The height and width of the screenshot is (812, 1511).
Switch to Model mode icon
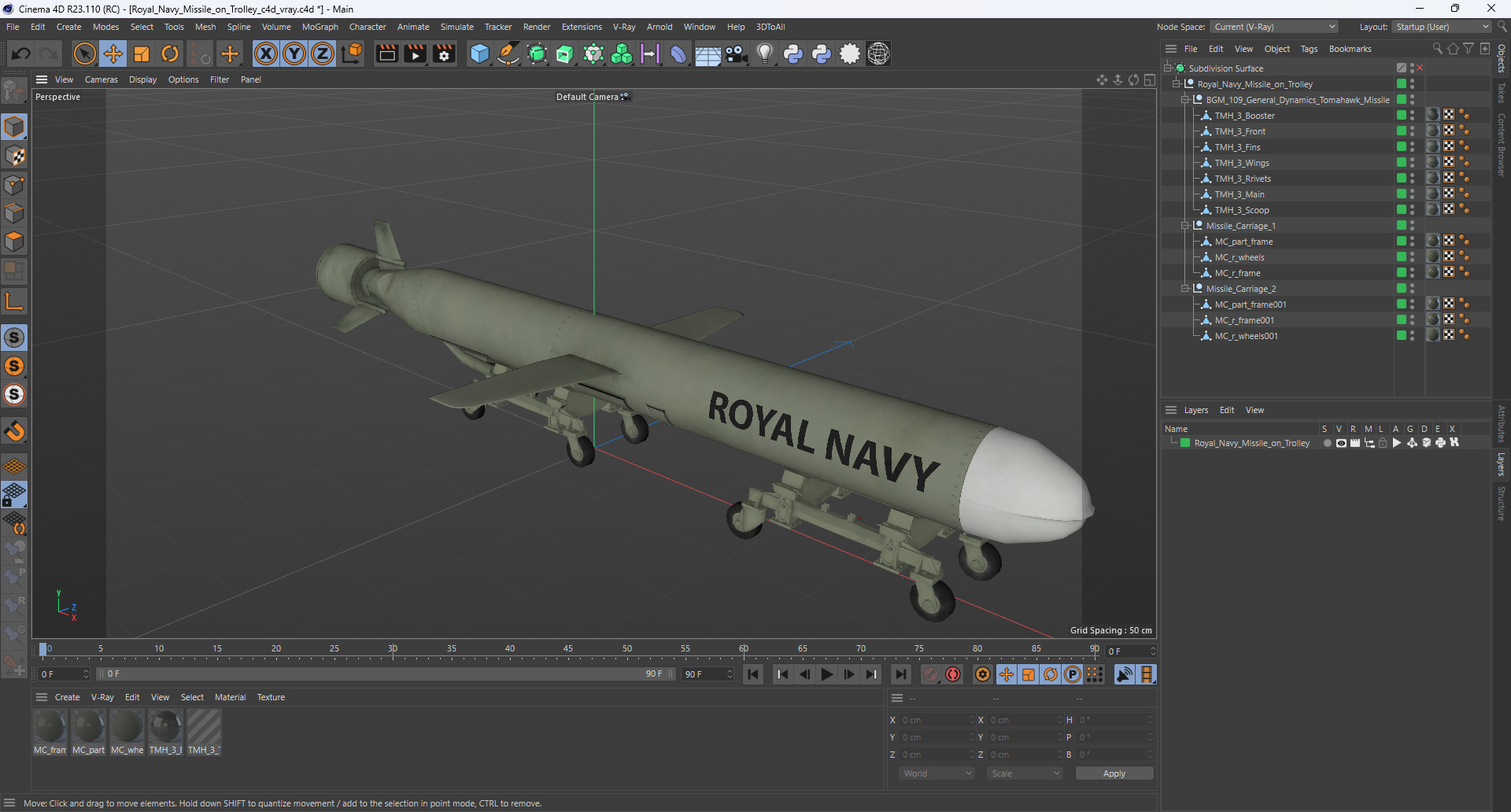[14, 127]
